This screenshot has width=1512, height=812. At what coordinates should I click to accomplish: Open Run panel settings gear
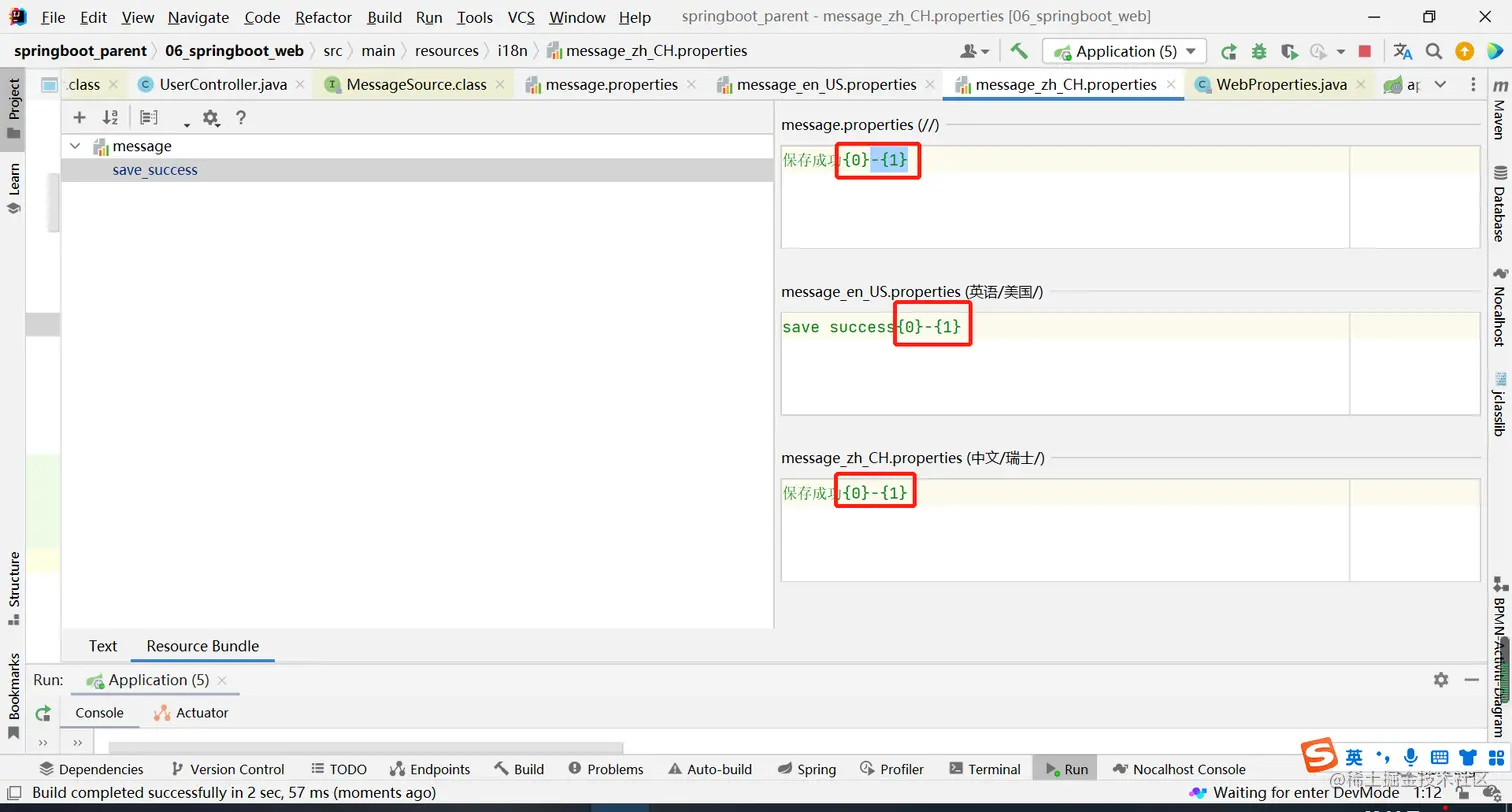point(1440,680)
